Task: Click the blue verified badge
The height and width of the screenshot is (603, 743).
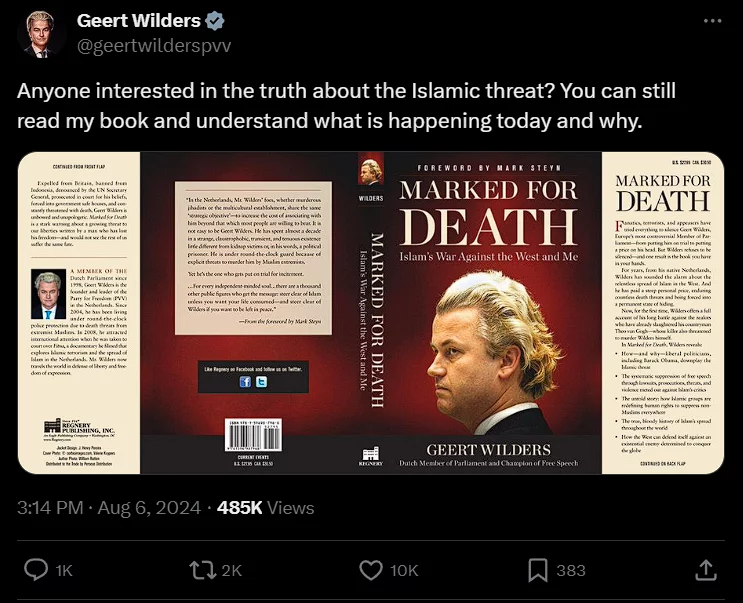Action: click(215, 21)
